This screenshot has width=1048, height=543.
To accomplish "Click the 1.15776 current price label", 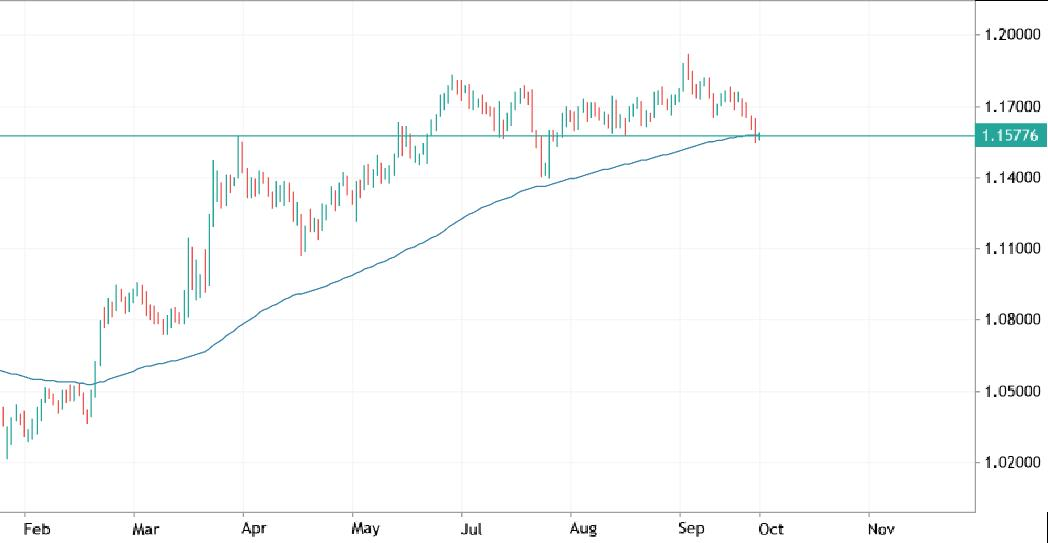I will point(1010,136).
